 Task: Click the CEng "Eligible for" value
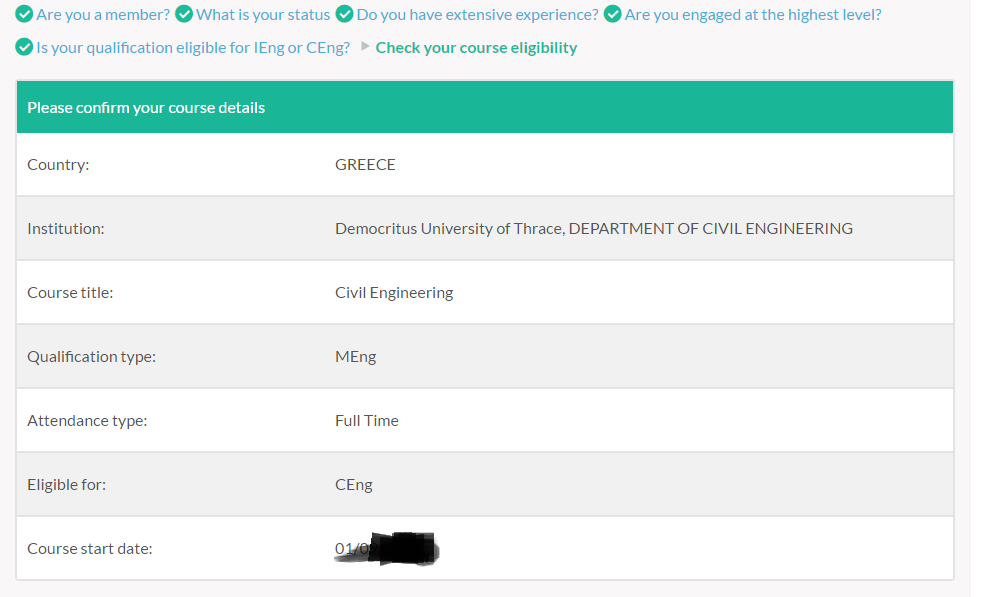point(354,485)
